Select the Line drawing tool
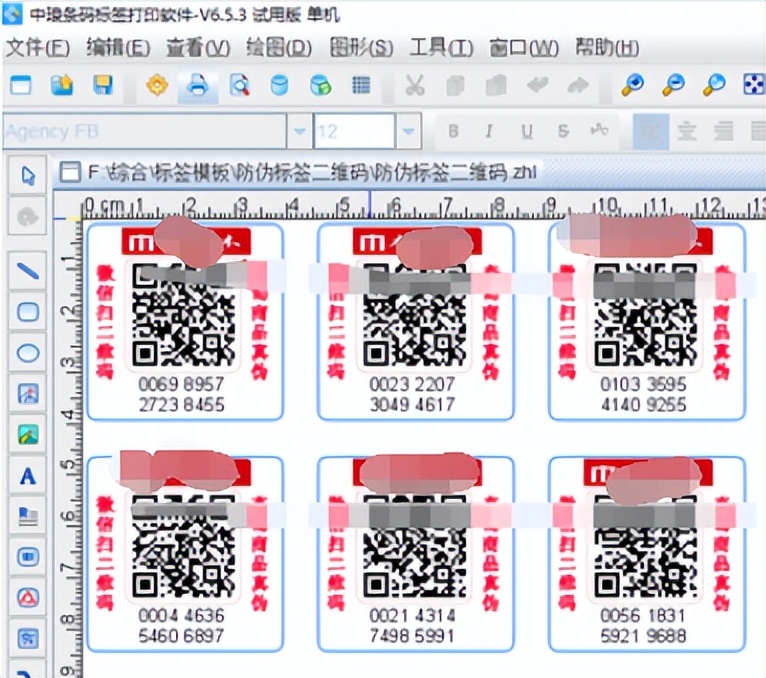Image resolution: width=766 pixels, height=678 pixels. [28, 271]
